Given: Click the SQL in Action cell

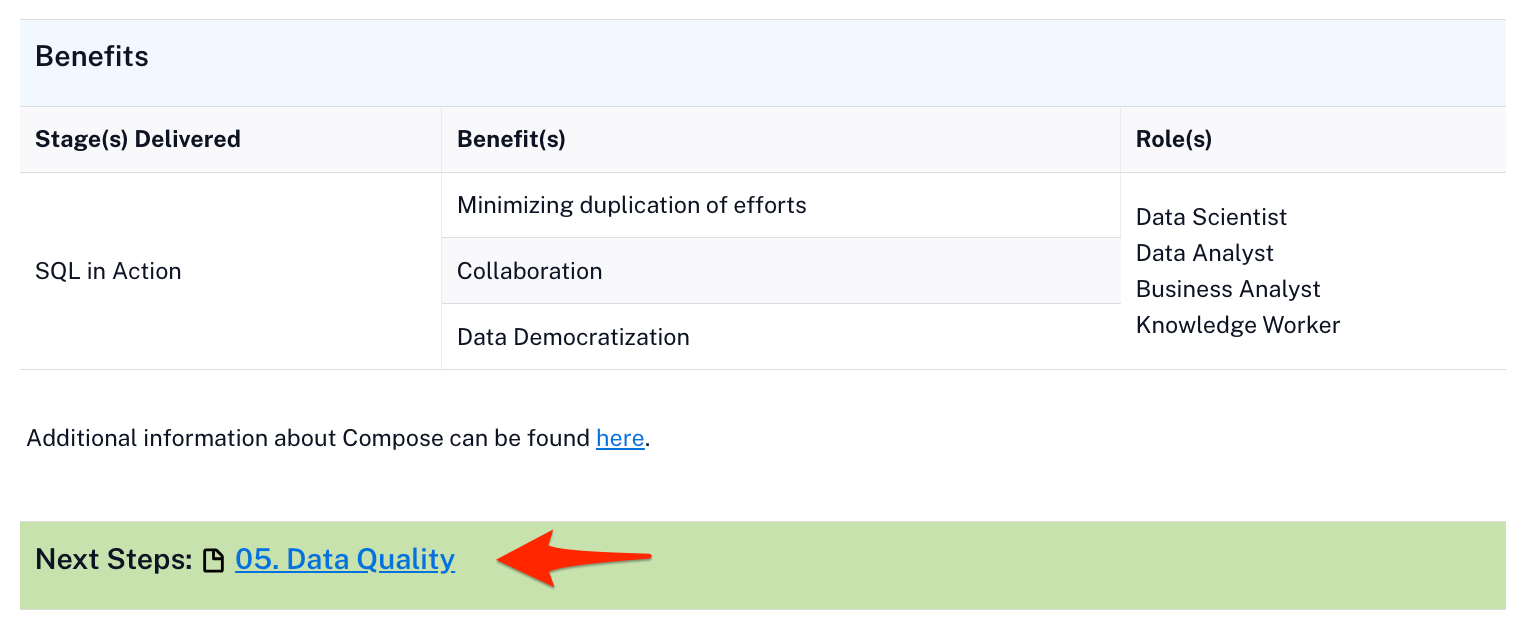Looking at the screenshot, I should 108,271.
